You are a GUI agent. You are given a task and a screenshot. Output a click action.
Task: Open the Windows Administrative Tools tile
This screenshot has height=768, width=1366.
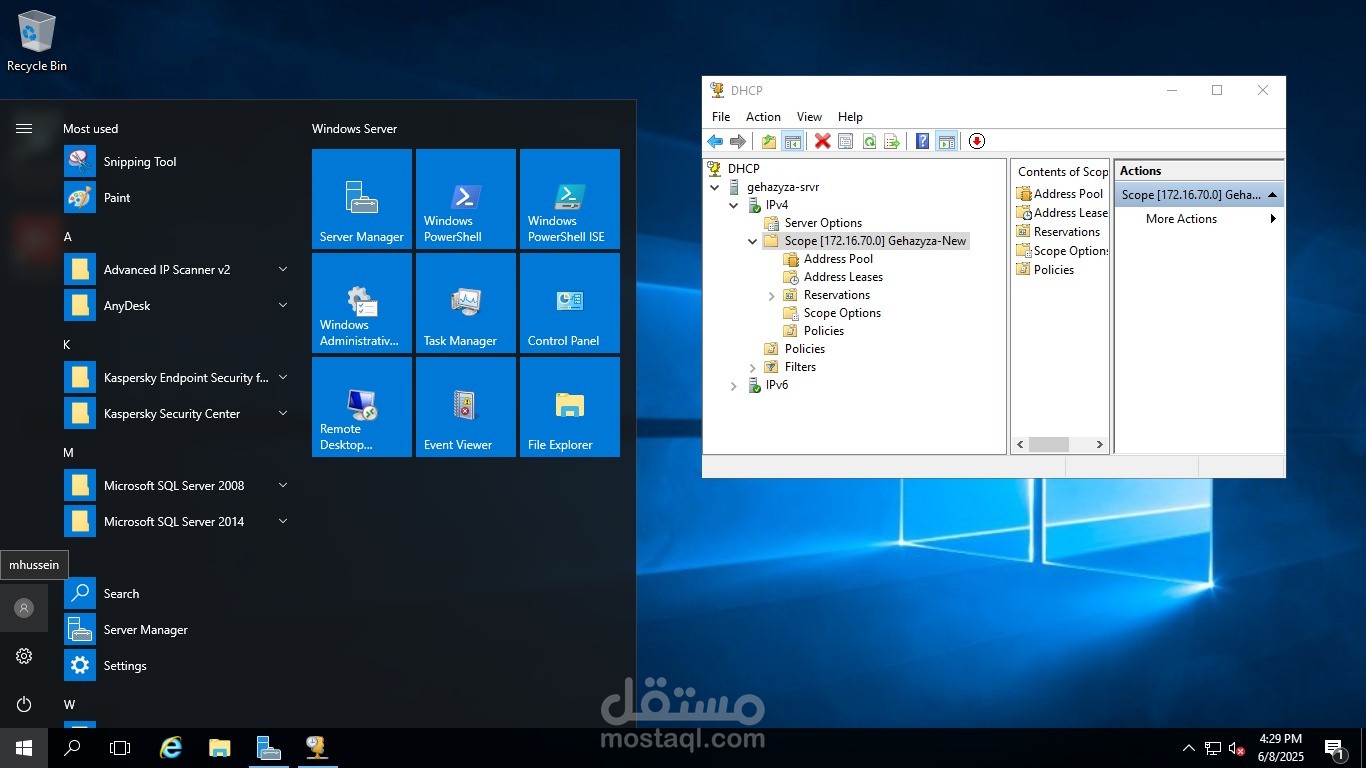point(362,303)
